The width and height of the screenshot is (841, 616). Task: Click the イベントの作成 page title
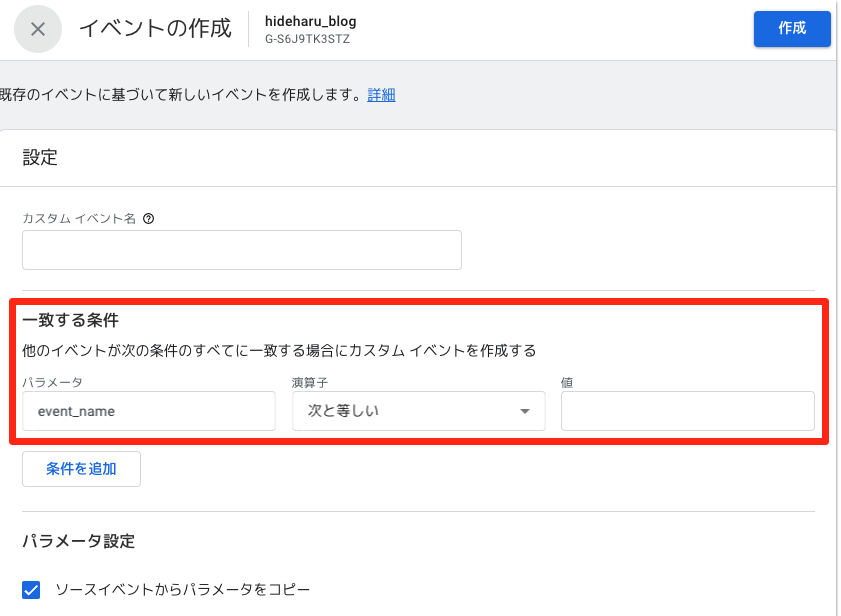(x=155, y=28)
